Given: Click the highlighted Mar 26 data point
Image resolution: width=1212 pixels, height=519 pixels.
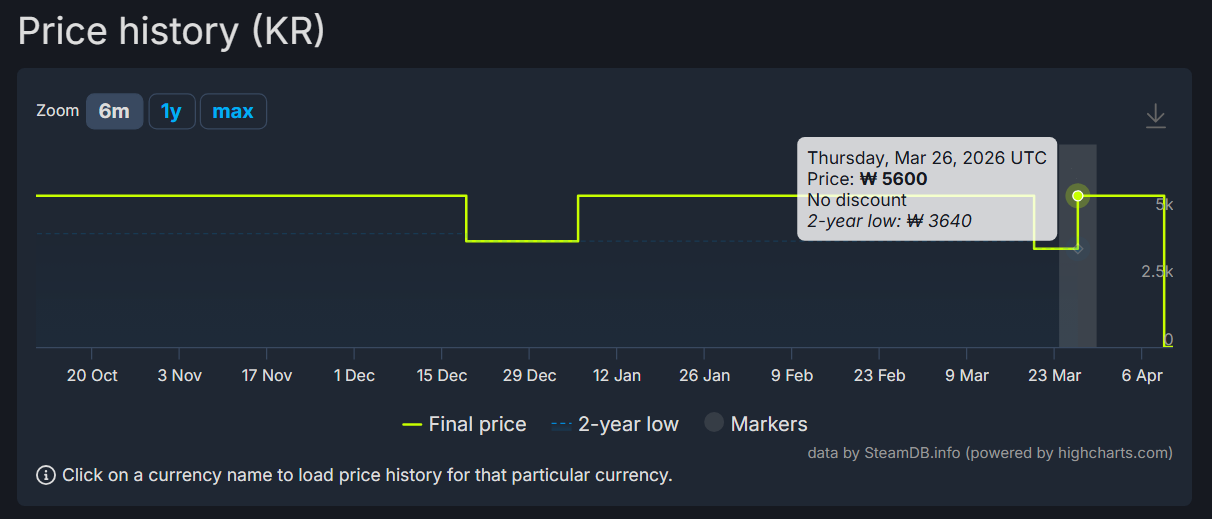Looking at the screenshot, I should pyautogui.click(x=1078, y=196).
